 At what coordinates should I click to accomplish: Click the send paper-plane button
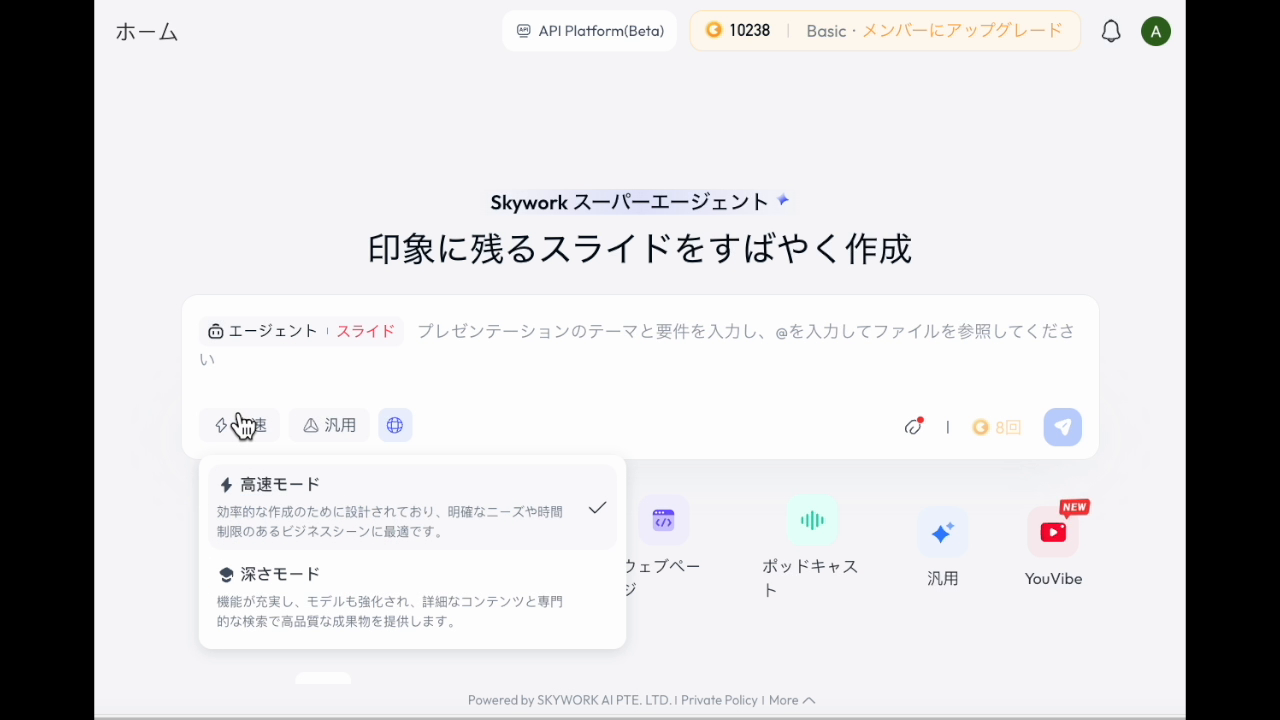pyautogui.click(x=1063, y=427)
